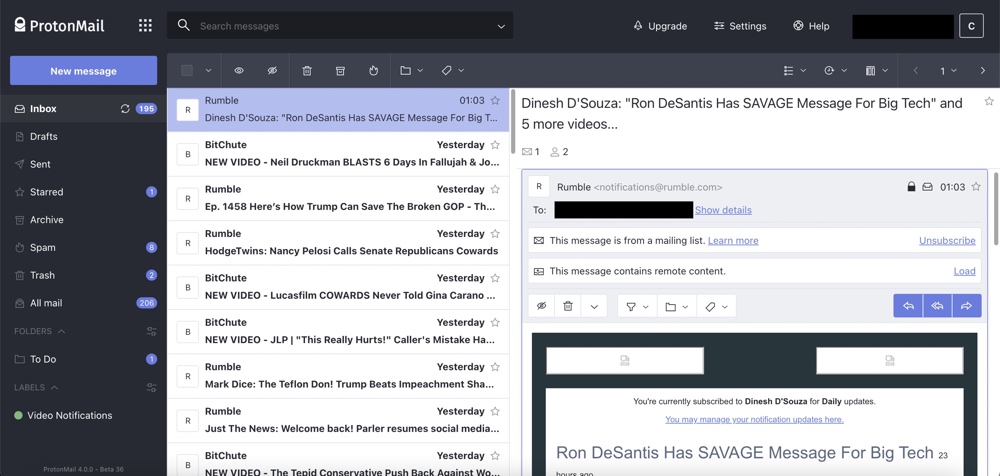Viewport: 1000px width, 476px height.
Task: Star the Lucasfilm COWARDS BitChute message
Action: point(495,278)
